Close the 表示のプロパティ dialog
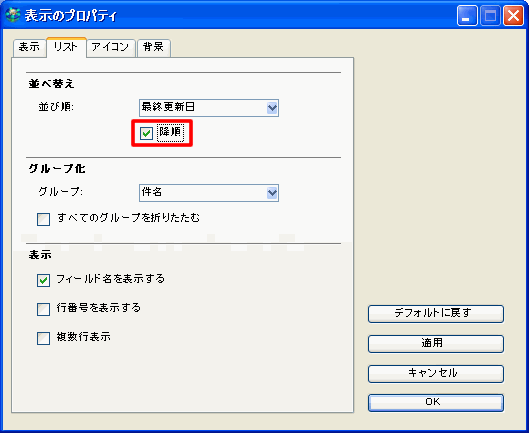This screenshot has width=529, height=433. 513,16
